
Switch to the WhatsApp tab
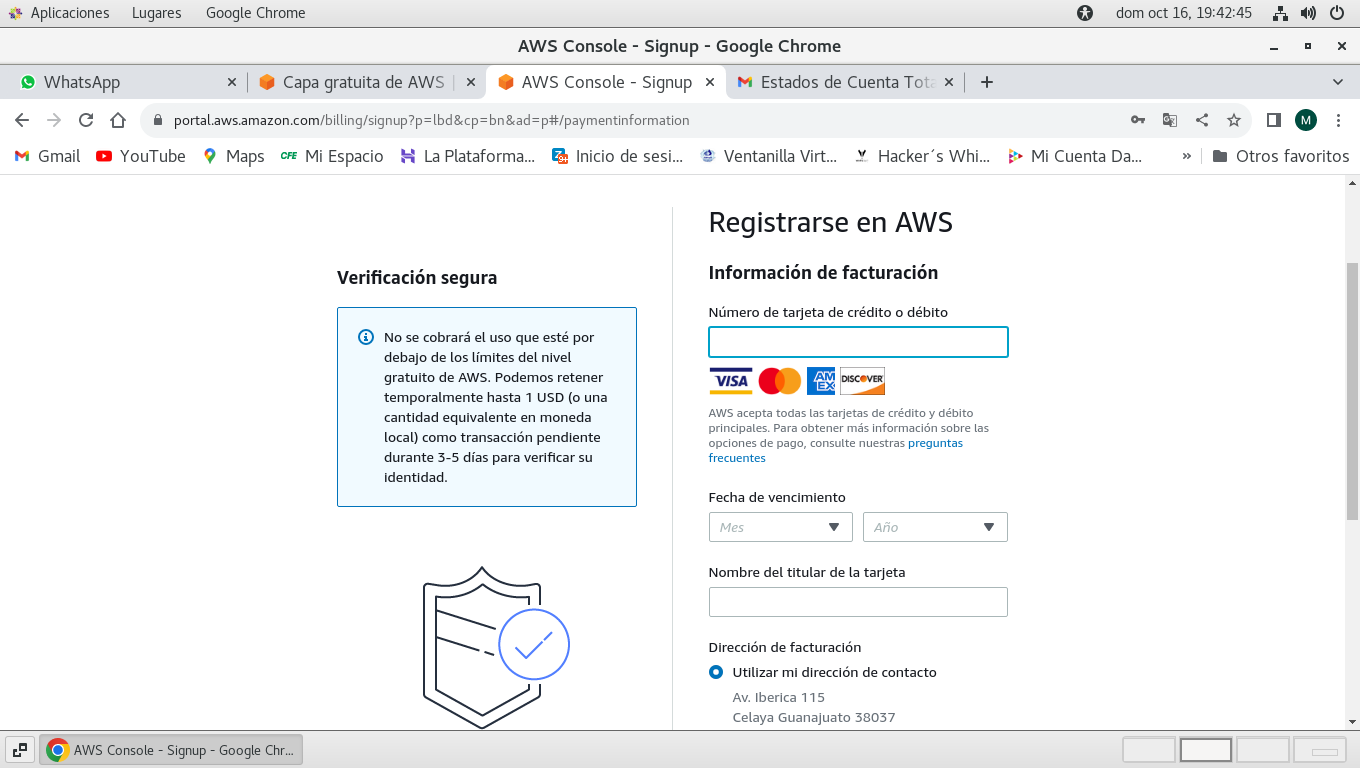(120, 82)
